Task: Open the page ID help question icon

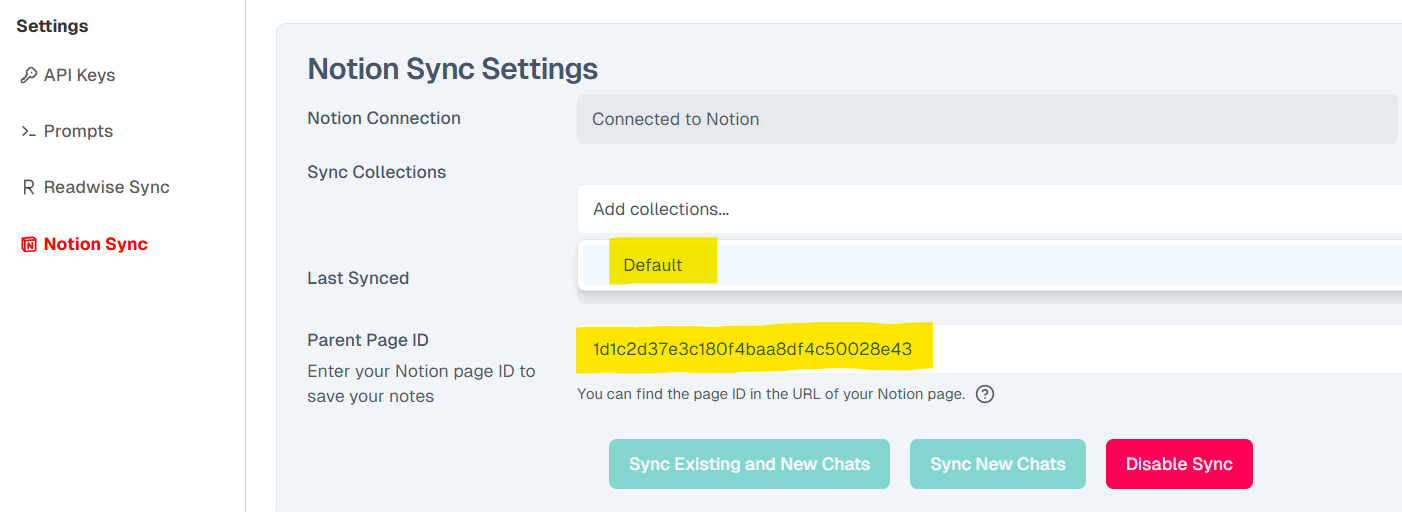Action: point(985,394)
